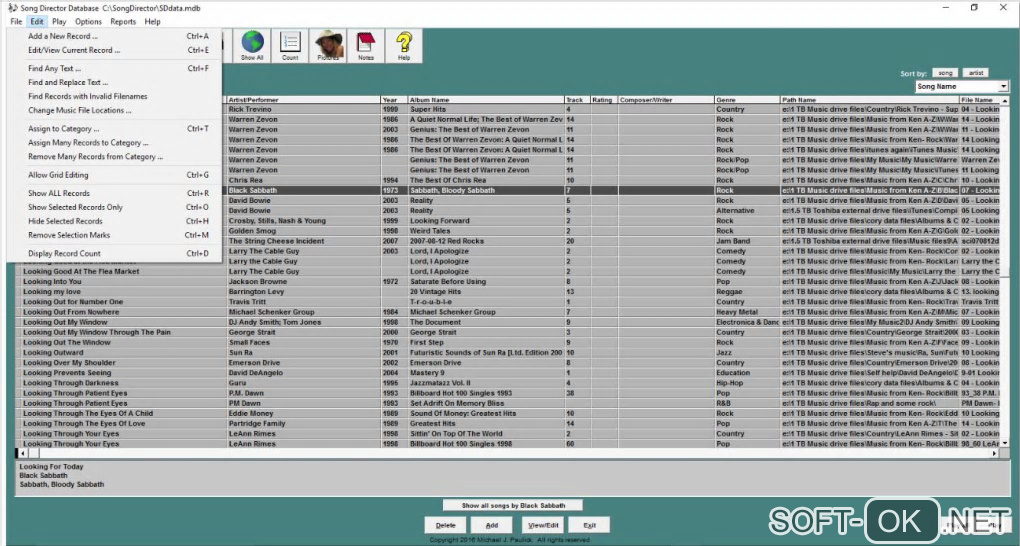Click the horizontal scrollbar right arrow

[x=994, y=453]
